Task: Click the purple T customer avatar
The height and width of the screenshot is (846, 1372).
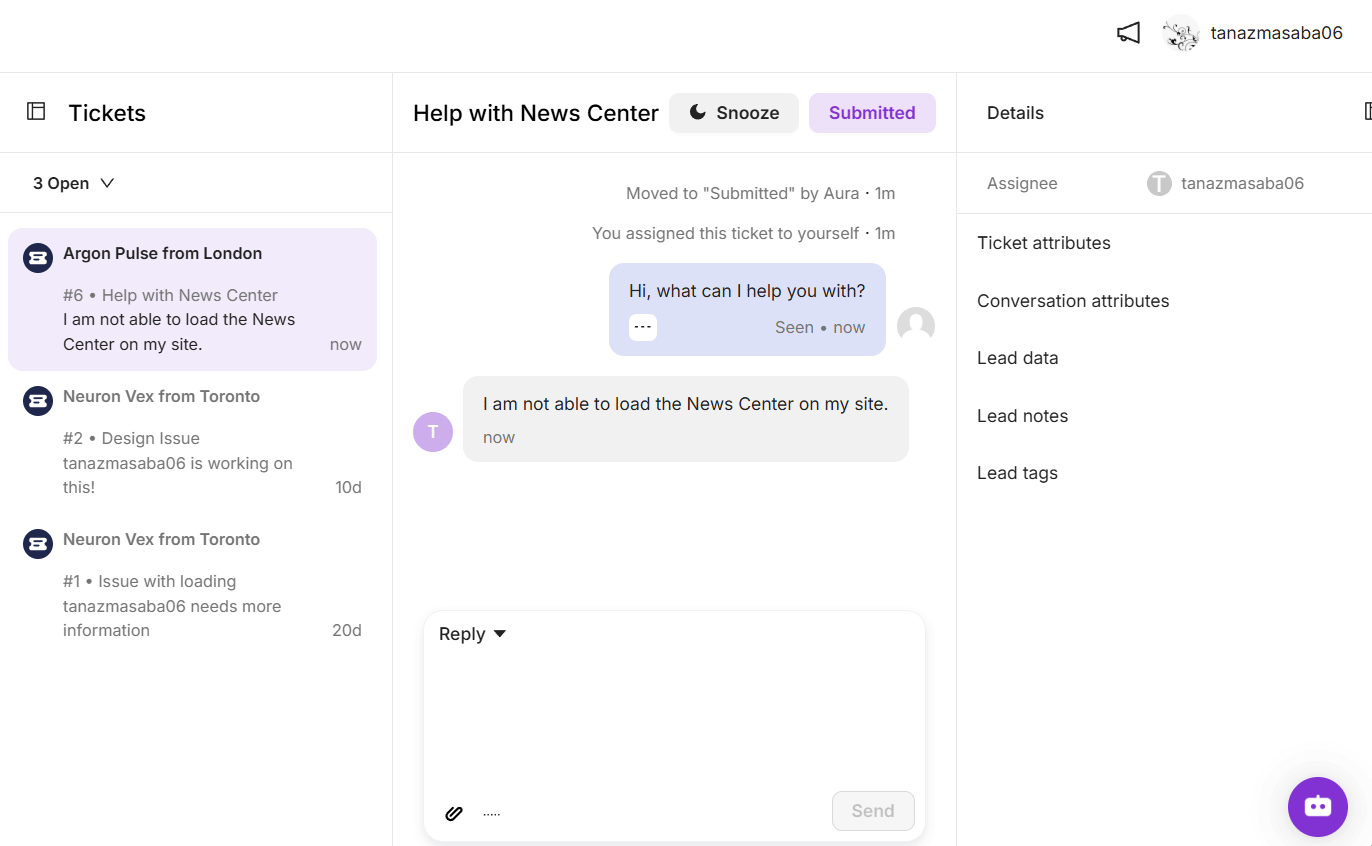Action: point(433,432)
